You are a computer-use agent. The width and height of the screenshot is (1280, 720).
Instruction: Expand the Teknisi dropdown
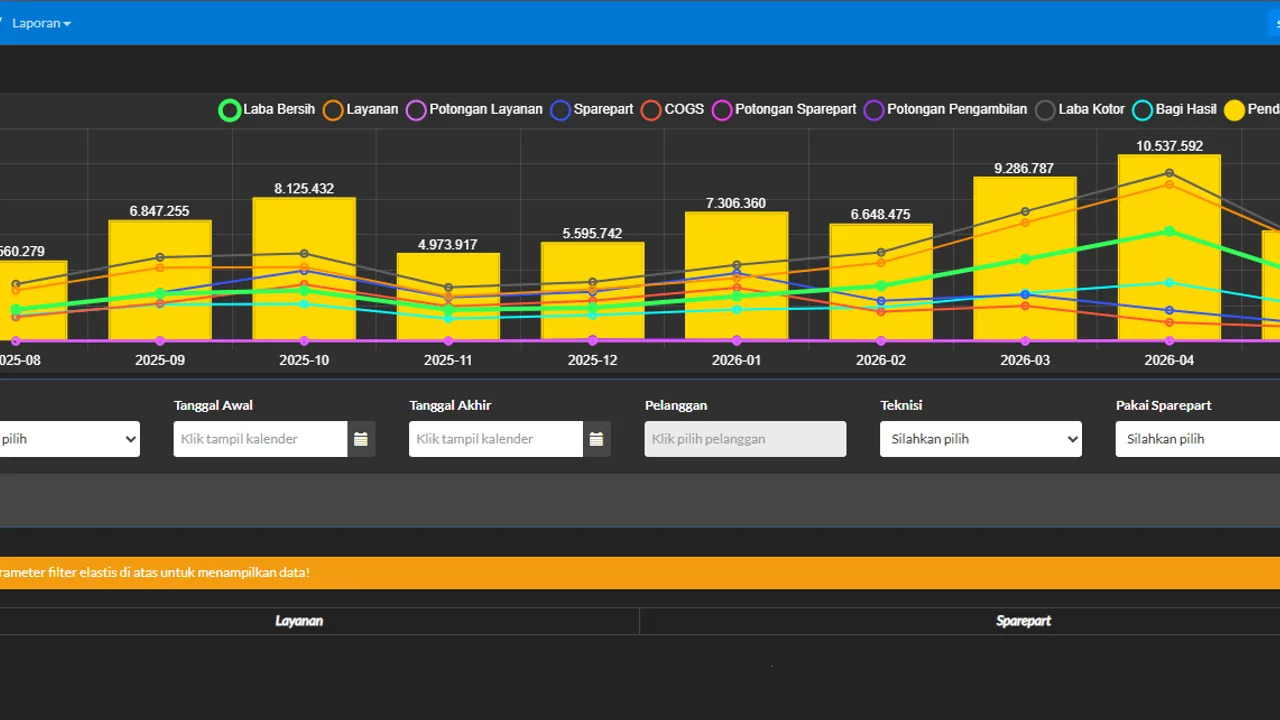[x=981, y=439]
